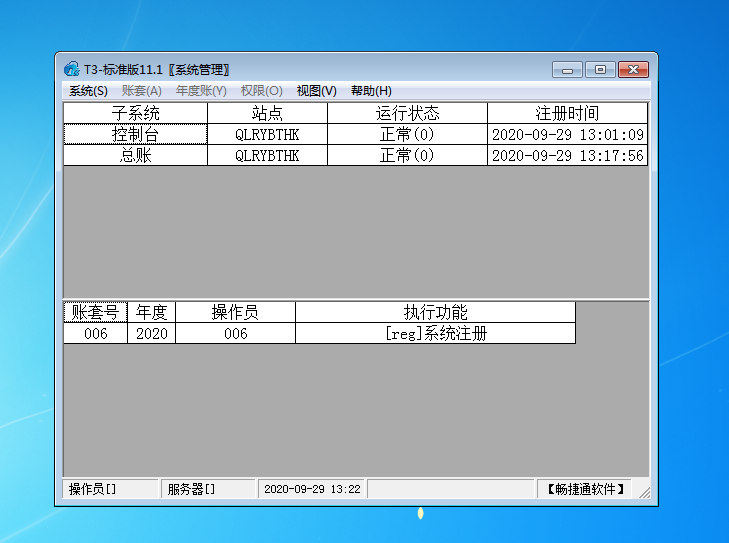Select the 总账 subsystem cell
Viewport: 729px width, 543px height.
coord(135,155)
